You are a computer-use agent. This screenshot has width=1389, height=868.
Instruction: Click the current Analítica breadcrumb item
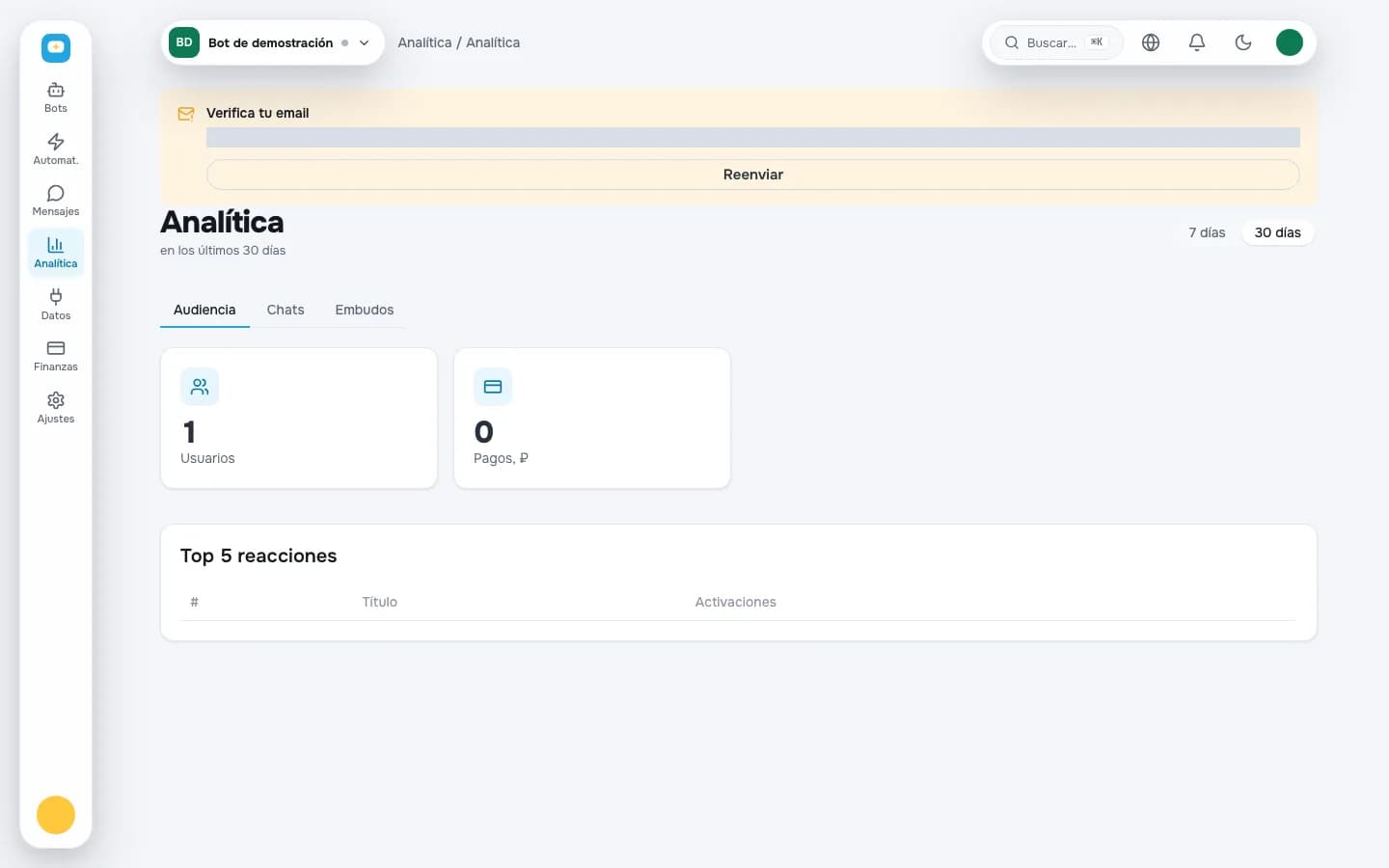493,42
